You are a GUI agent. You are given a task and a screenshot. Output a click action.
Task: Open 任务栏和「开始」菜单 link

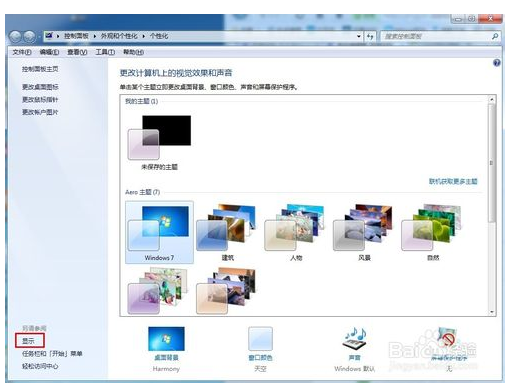(x=52, y=353)
